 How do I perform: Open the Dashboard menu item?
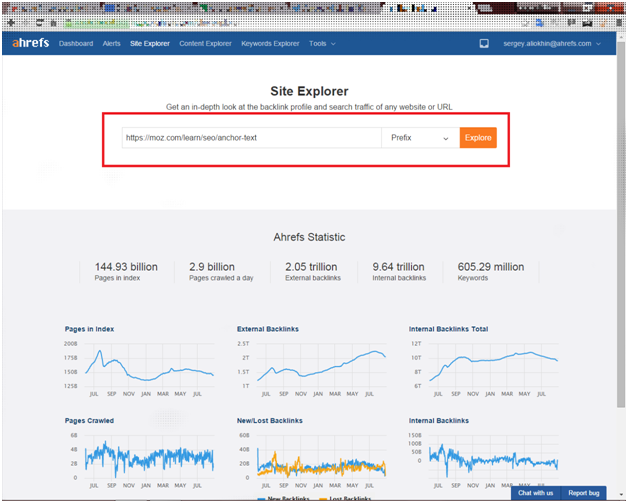coord(76,43)
